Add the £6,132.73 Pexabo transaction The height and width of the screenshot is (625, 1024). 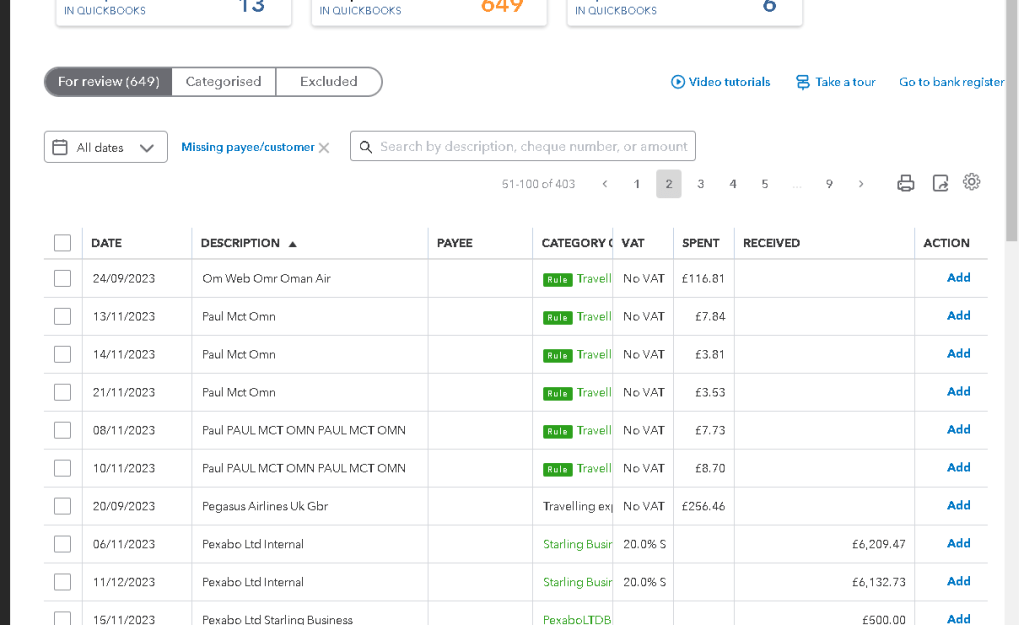coord(959,581)
